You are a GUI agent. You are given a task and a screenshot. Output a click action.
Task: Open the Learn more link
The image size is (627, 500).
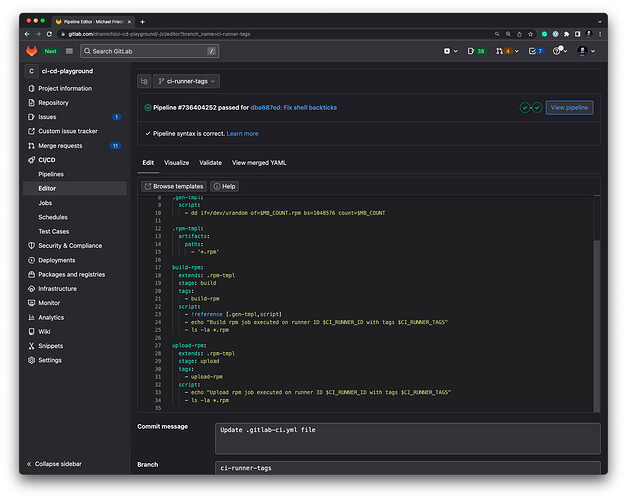pos(242,133)
